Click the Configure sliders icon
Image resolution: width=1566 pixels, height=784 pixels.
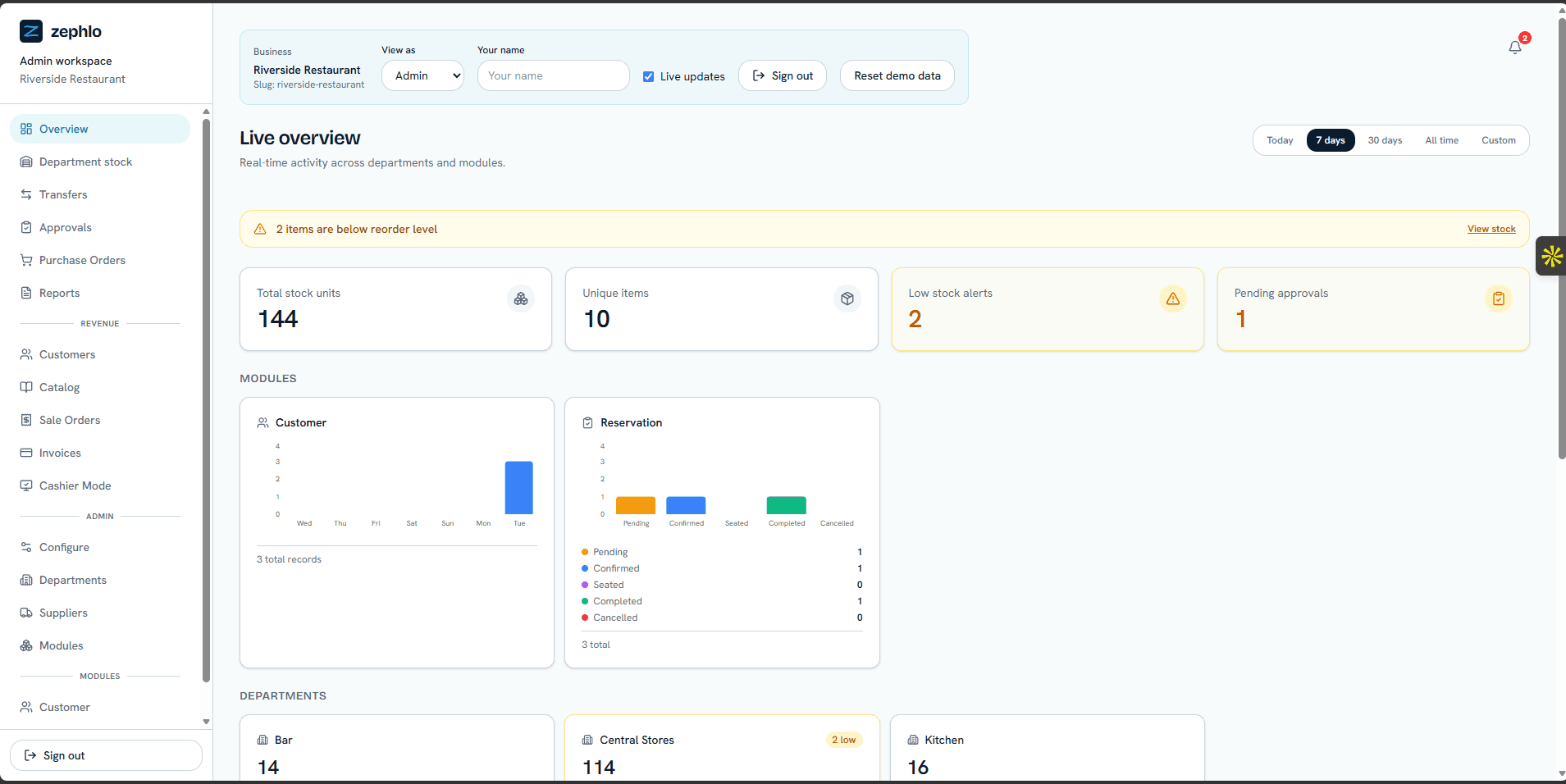26,547
